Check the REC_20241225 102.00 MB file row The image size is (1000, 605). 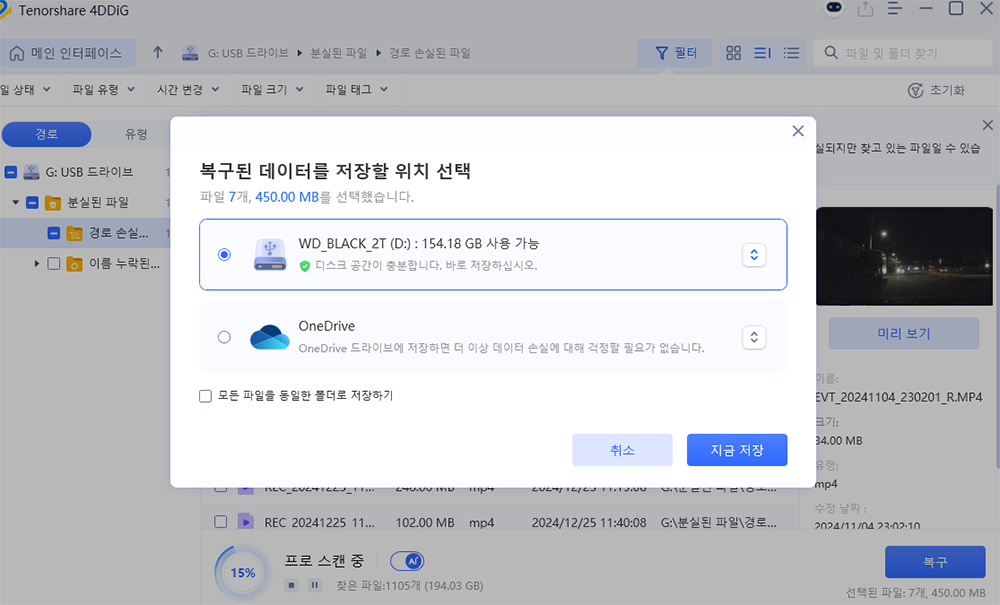(x=221, y=521)
